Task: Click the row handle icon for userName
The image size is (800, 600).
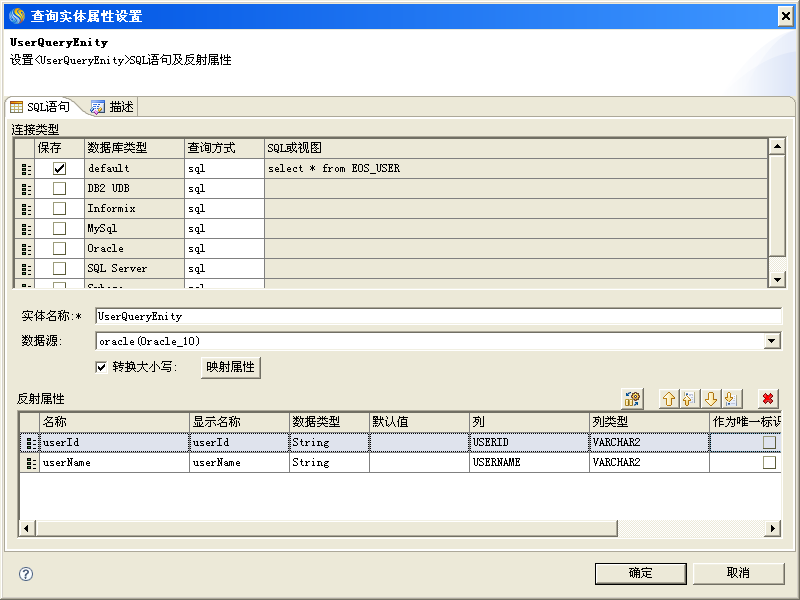Action: point(30,463)
